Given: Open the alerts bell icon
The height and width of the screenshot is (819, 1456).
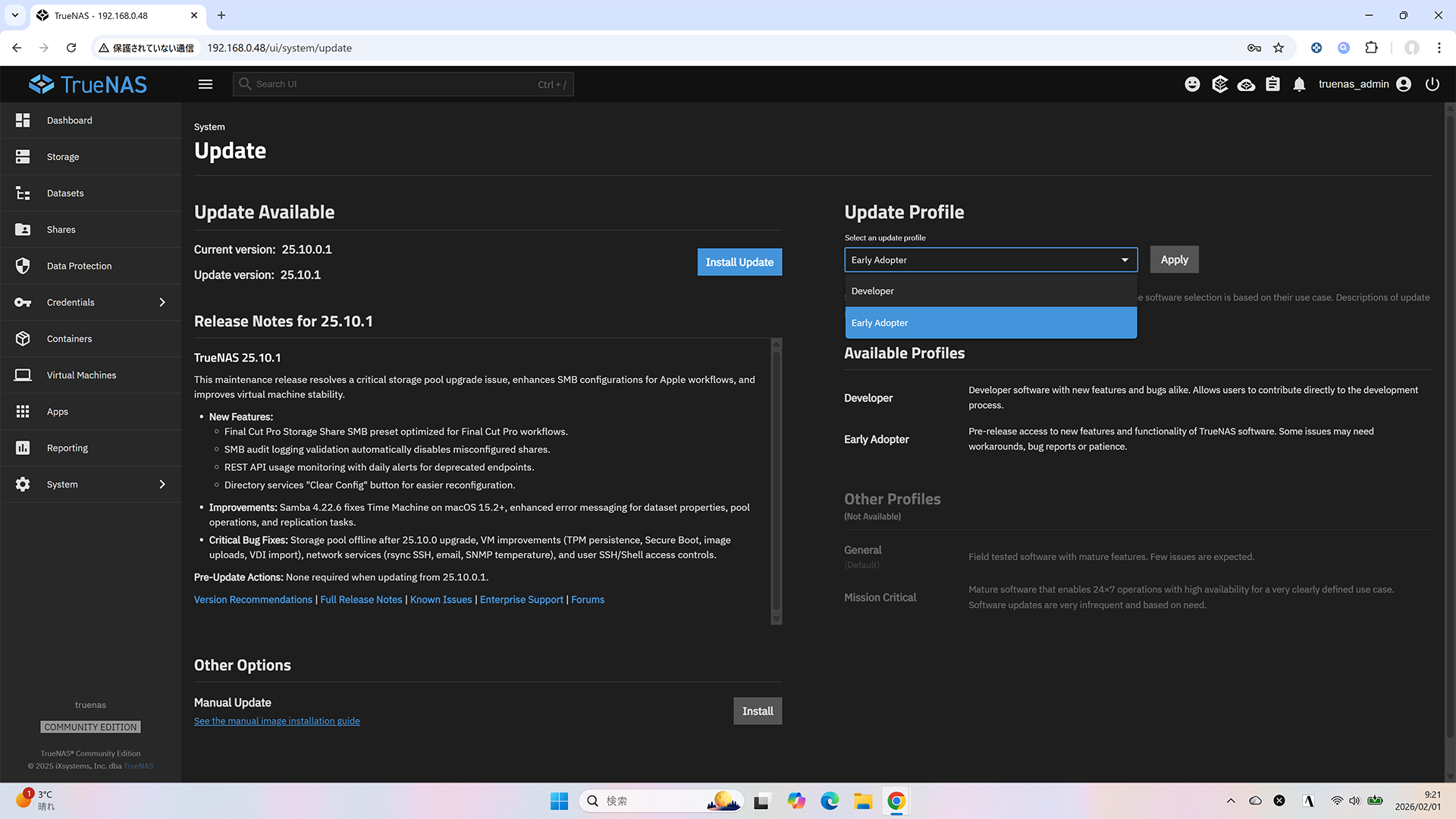Looking at the screenshot, I should [x=1299, y=84].
